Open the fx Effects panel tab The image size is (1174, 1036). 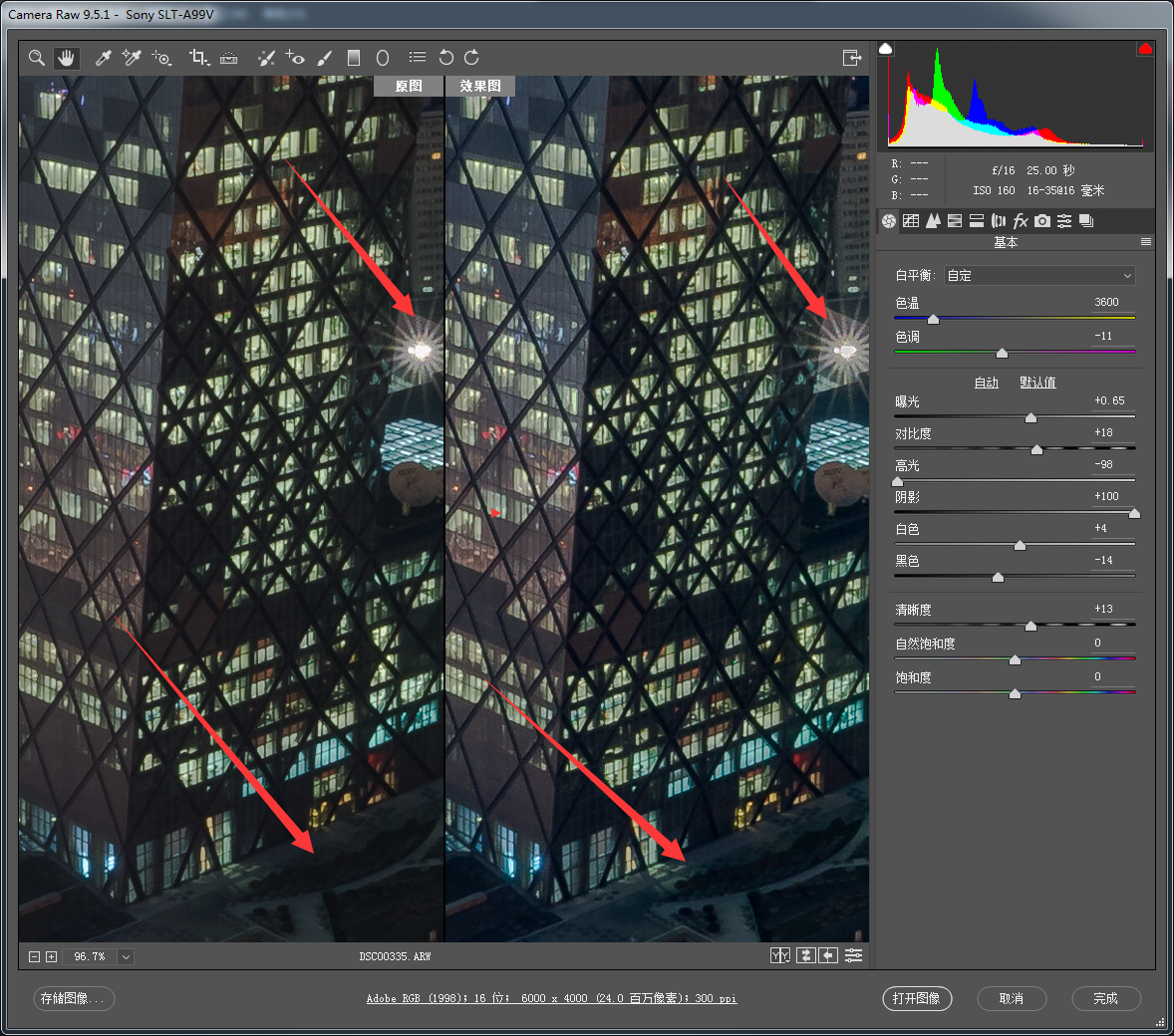click(x=1021, y=221)
